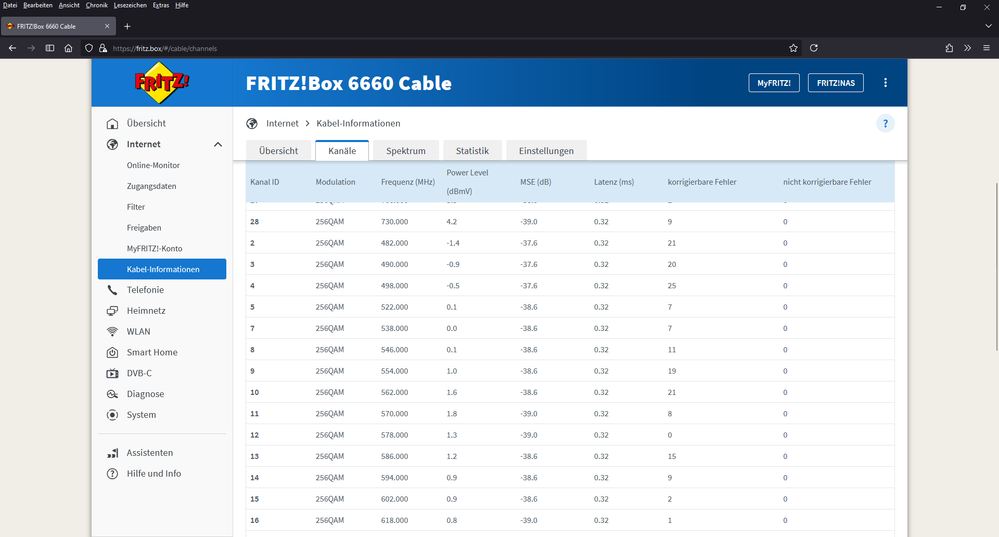999x537 pixels.
Task: Go back with browser back arrow
Action: pyautogui.click(x=12, y=48)
